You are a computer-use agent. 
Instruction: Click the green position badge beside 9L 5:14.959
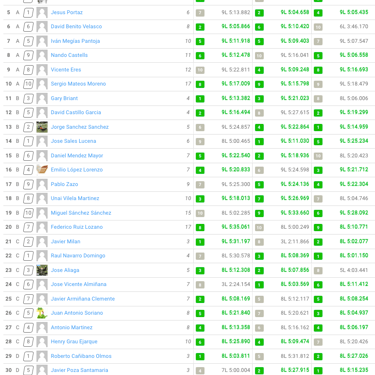(318, 128)
